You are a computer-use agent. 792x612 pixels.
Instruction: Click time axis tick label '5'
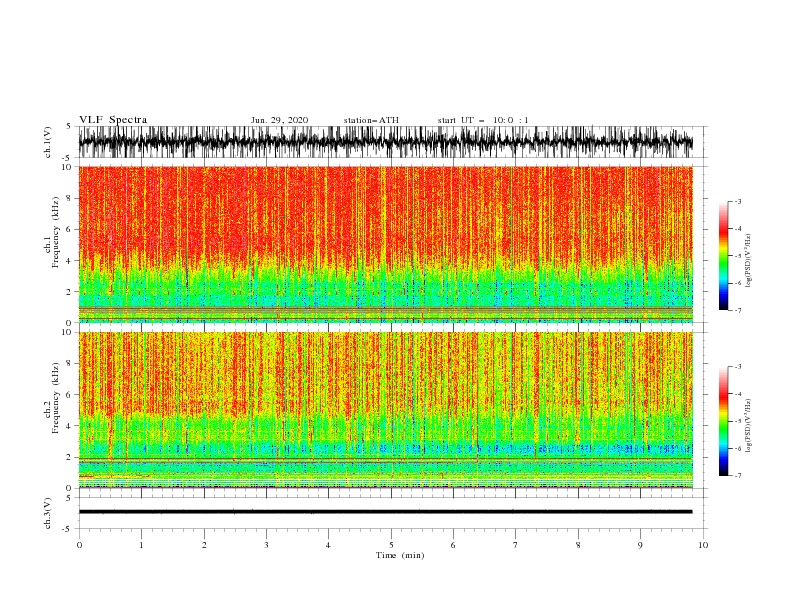click(391, 545)
